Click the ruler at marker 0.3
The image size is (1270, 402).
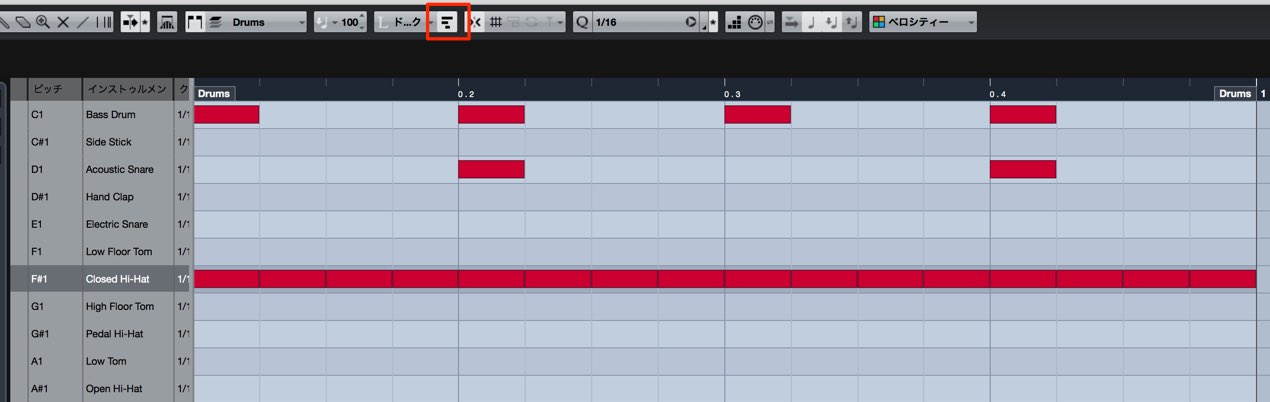point(731,93)
